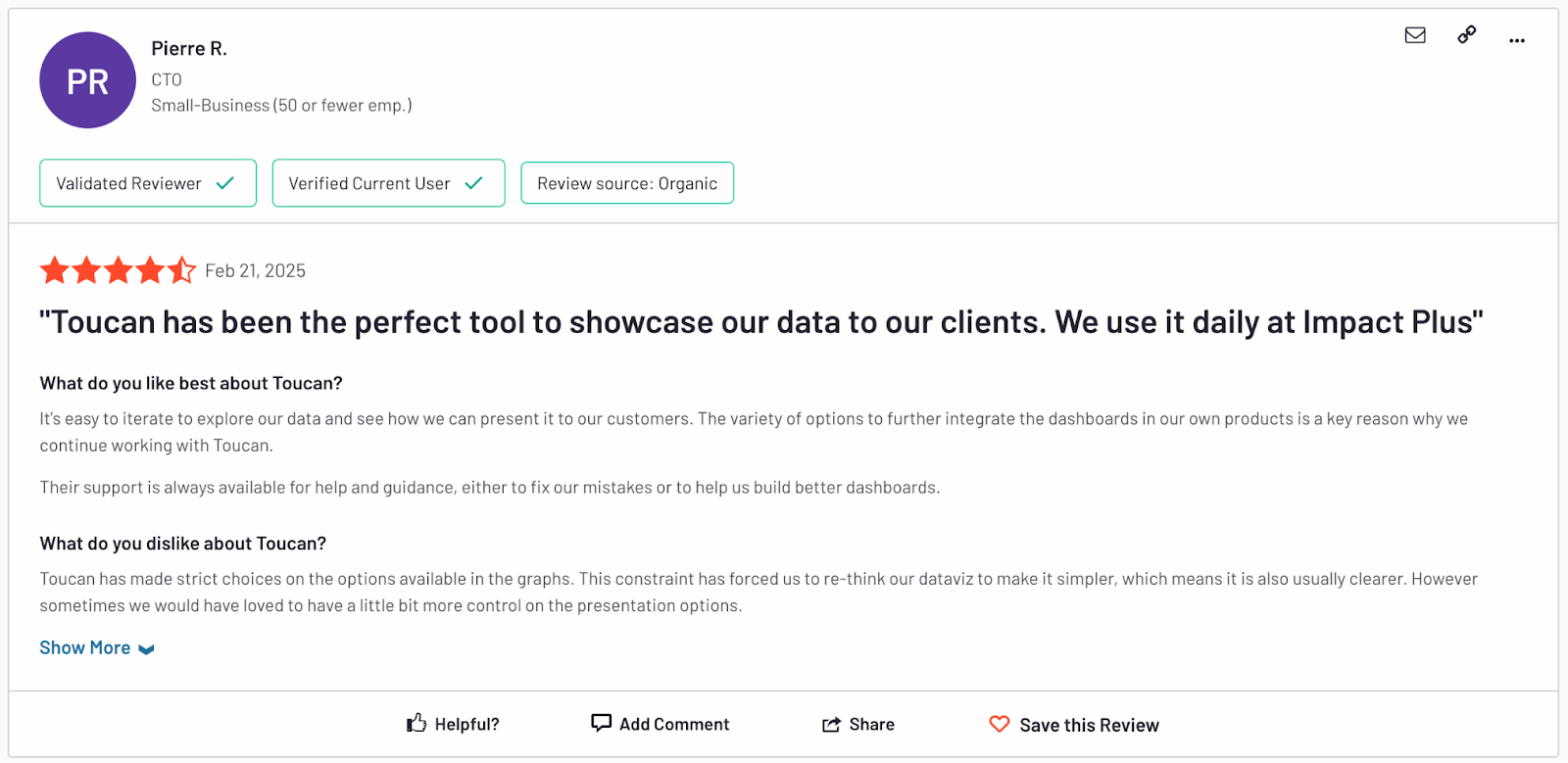
Task: Select the PR avatar circle
Action: pos(87,80)
